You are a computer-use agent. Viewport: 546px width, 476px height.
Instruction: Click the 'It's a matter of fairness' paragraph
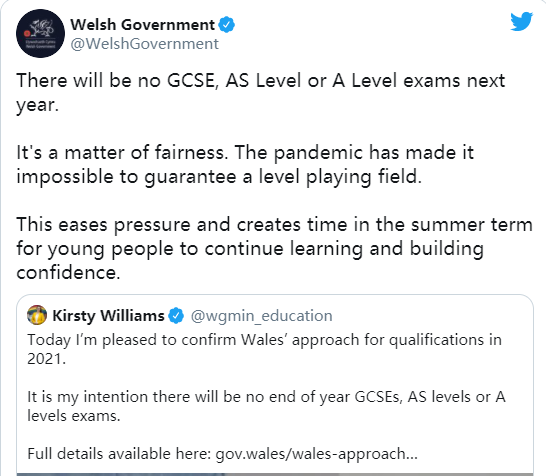[245, 164]
